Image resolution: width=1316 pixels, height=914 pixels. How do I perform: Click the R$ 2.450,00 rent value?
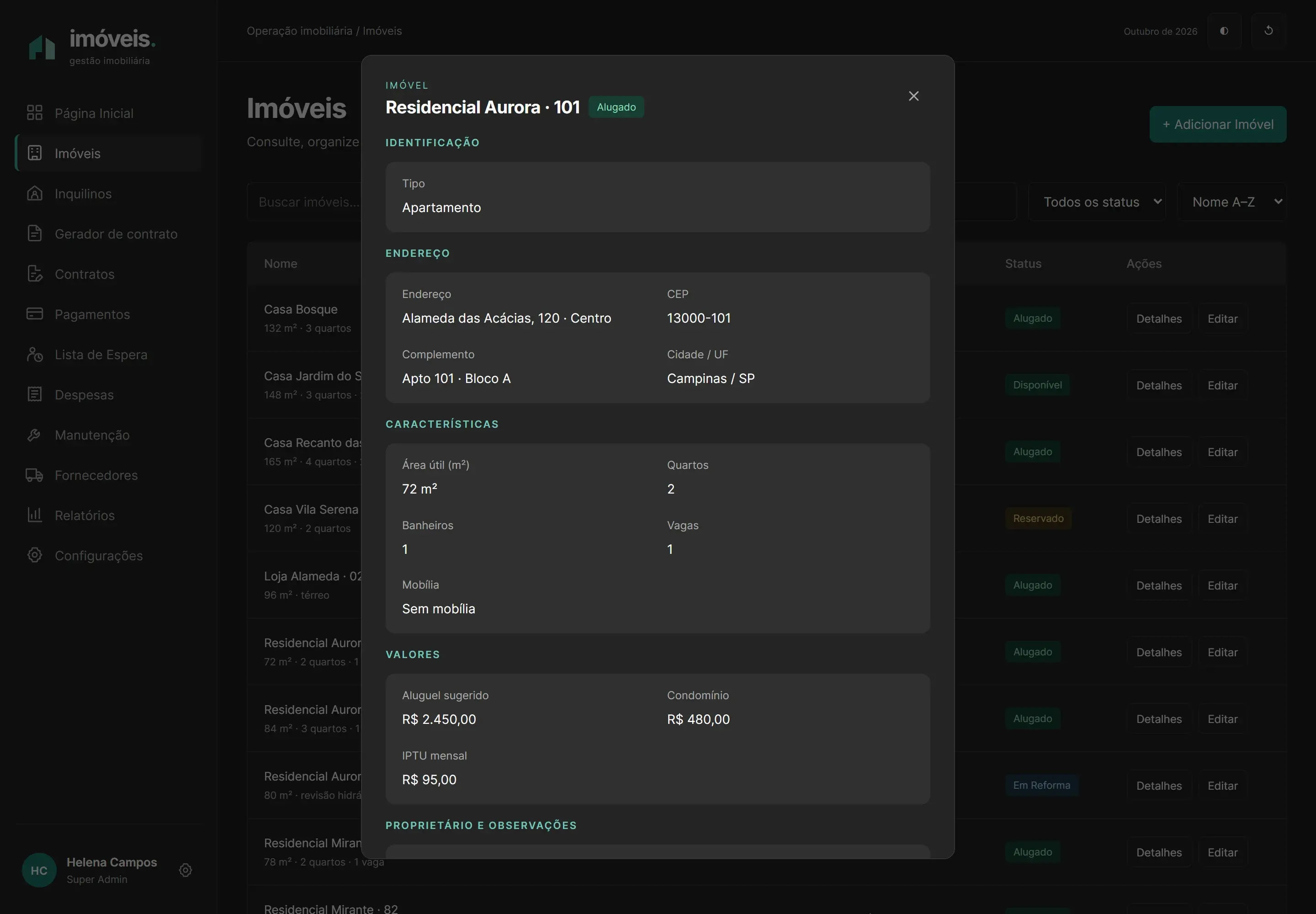point(439,719)
